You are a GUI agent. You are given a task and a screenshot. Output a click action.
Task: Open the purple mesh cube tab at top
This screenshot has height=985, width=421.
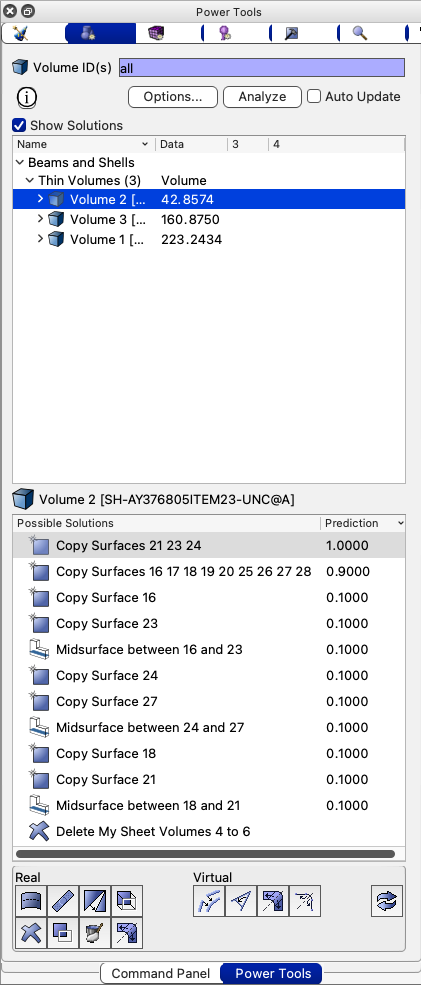click(156, 33)
